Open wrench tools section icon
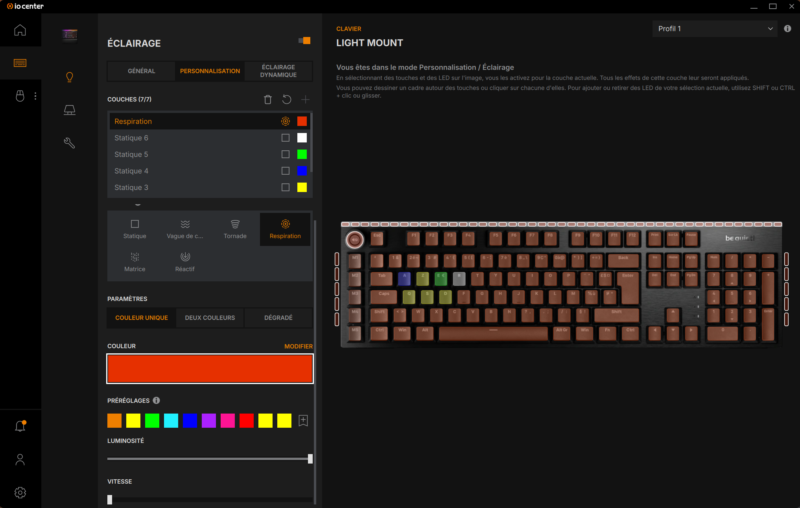Image resolution: width=800 pixels, height=508 pixels. pyautogui.click(x=69, y=143)
